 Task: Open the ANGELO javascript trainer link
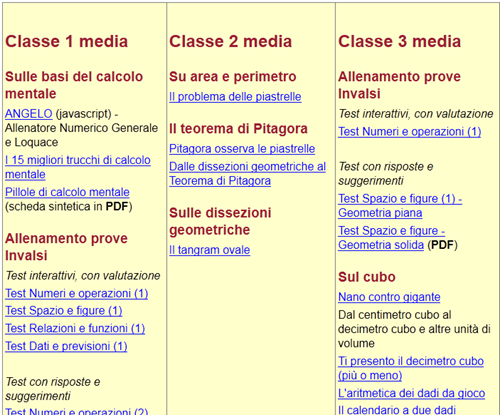(x=29, y=114)
